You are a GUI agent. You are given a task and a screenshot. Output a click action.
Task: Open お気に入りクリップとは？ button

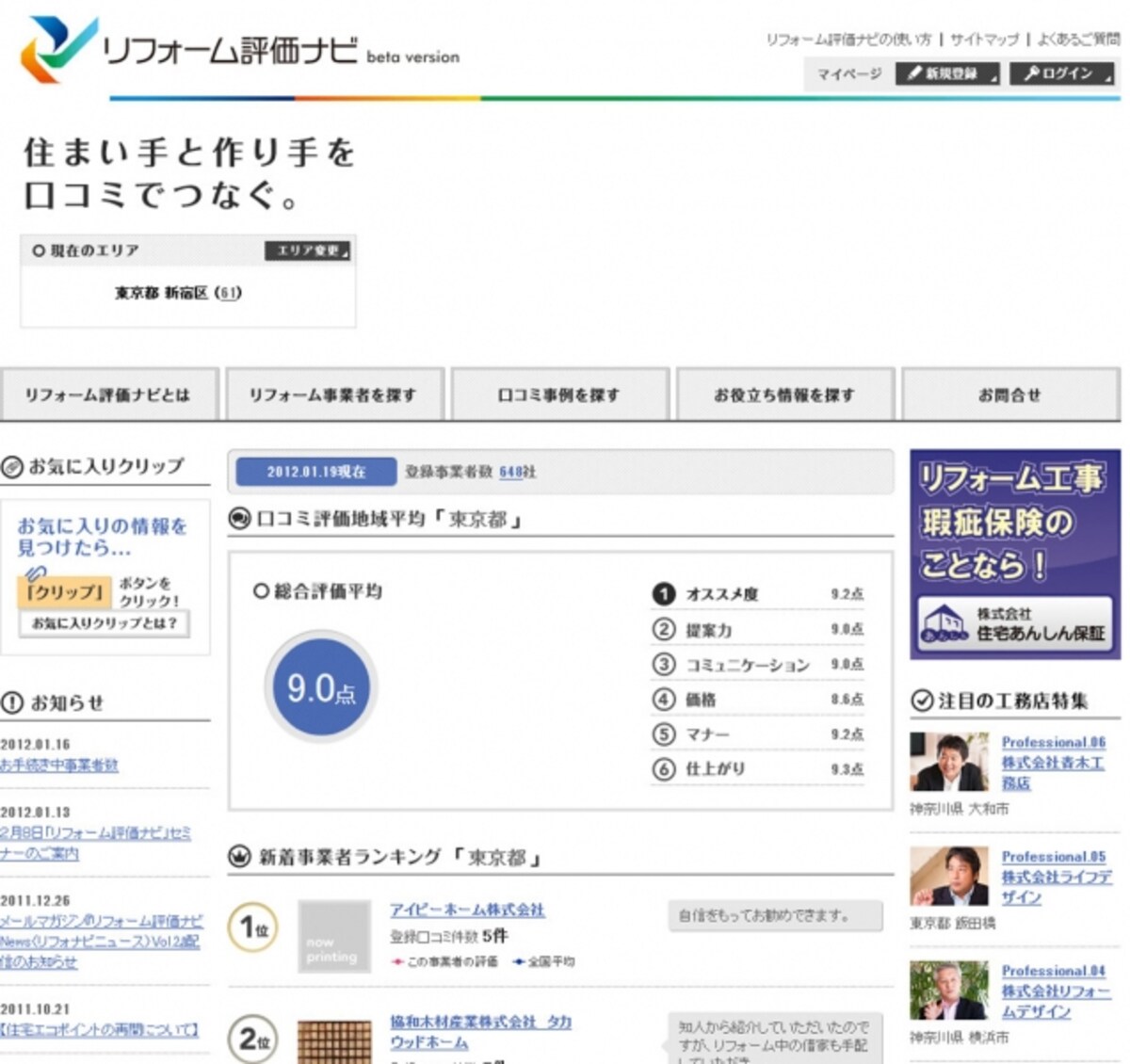(104, 623)
